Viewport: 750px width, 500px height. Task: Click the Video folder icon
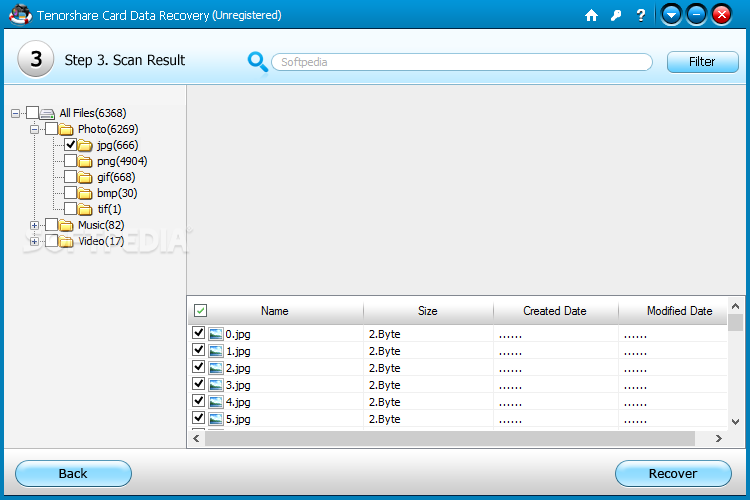tap(66, 242)
